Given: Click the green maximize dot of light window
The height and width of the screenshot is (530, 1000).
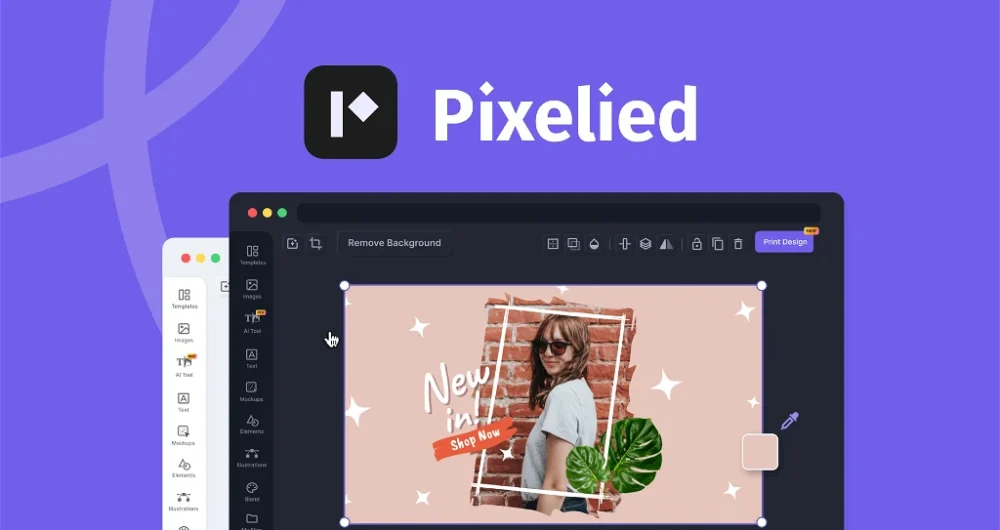Looking at the screenshot, I should pyautogui.click(x=216, y=258).
